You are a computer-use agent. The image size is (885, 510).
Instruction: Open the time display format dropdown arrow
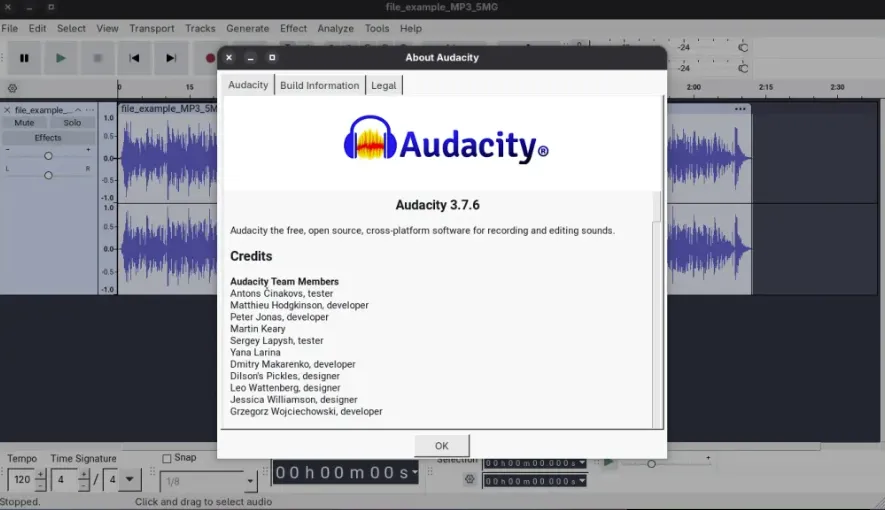click(415, 472)
